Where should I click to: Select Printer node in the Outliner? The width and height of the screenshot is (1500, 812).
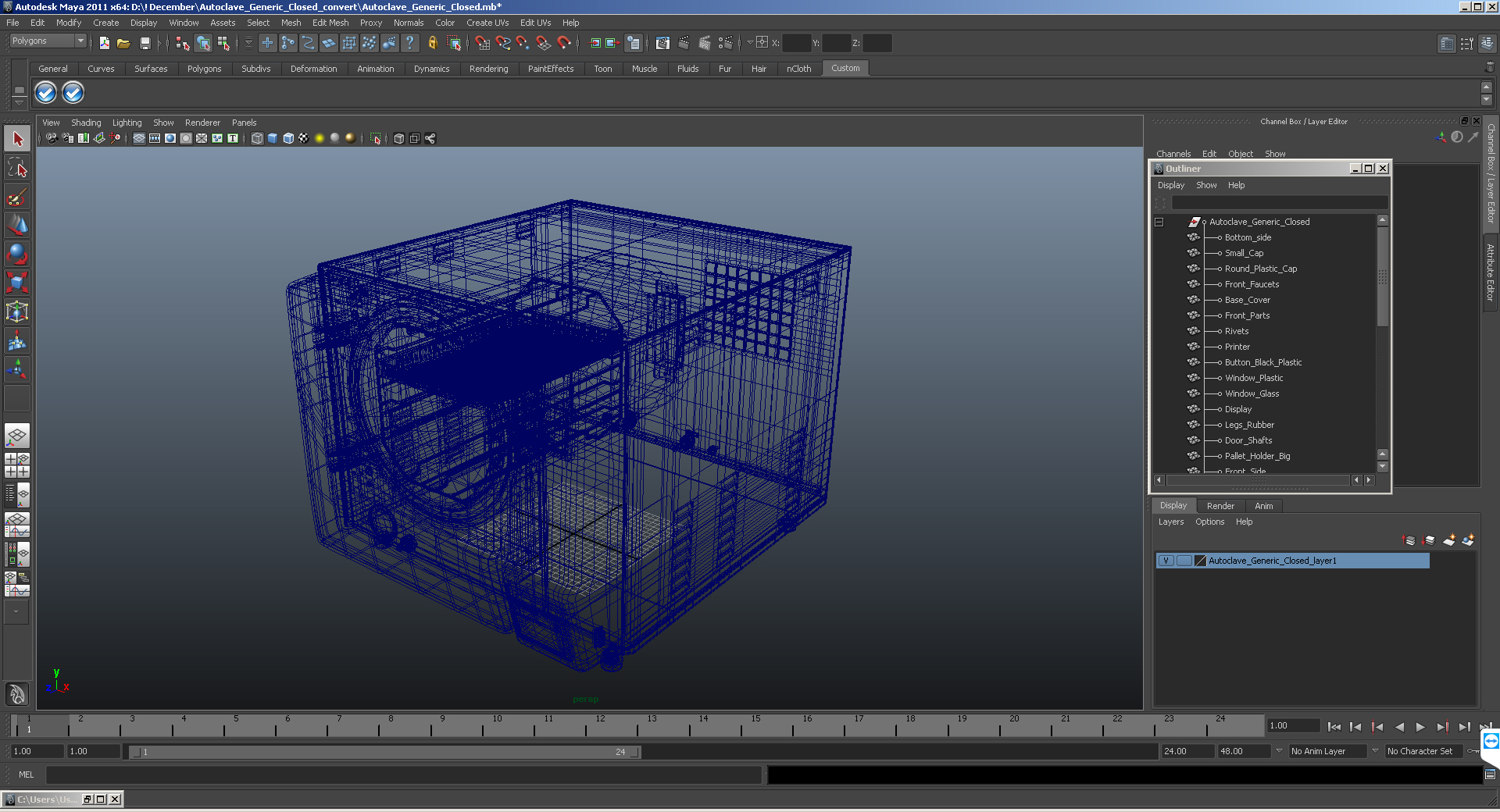(x=1237, y=347)
